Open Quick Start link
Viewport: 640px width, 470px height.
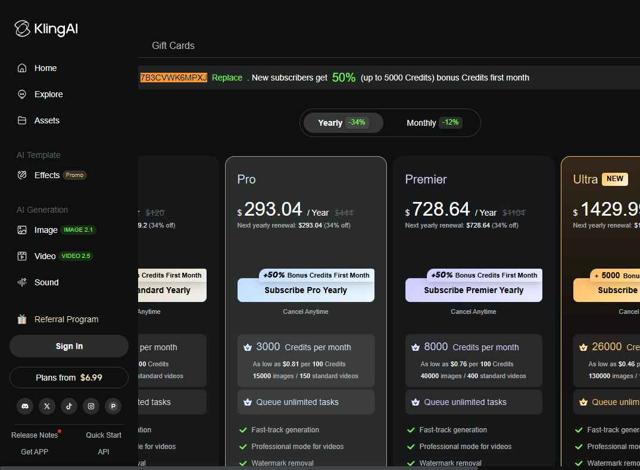click(x=104, y=435)
